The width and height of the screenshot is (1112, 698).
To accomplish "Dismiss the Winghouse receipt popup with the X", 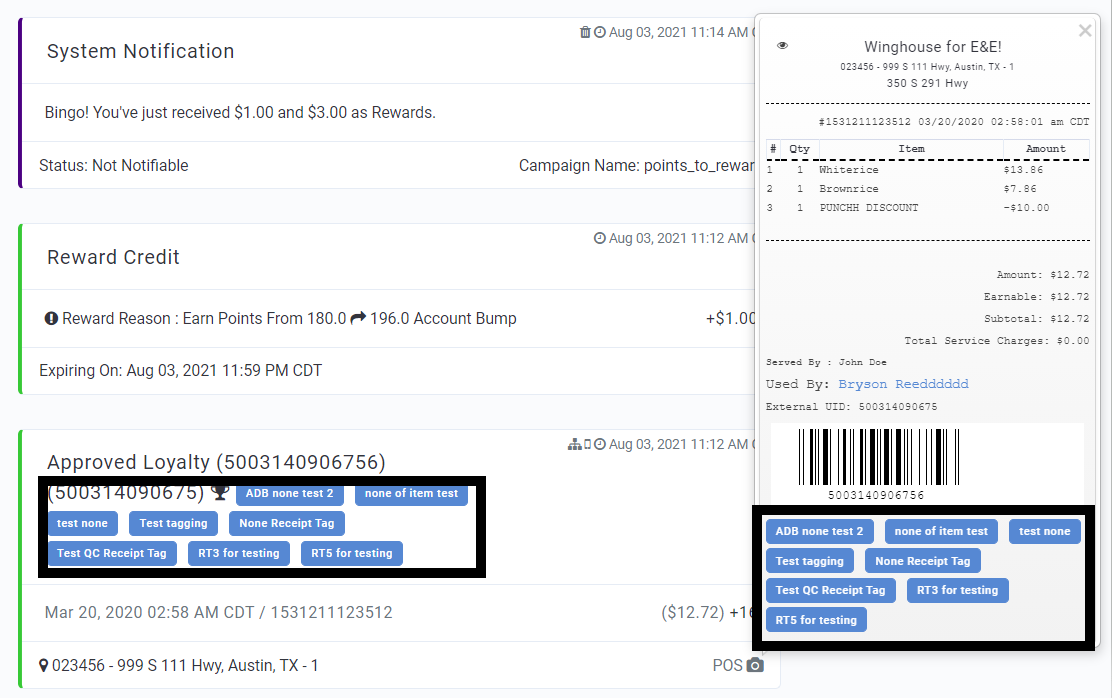I will click(1085, 30).
